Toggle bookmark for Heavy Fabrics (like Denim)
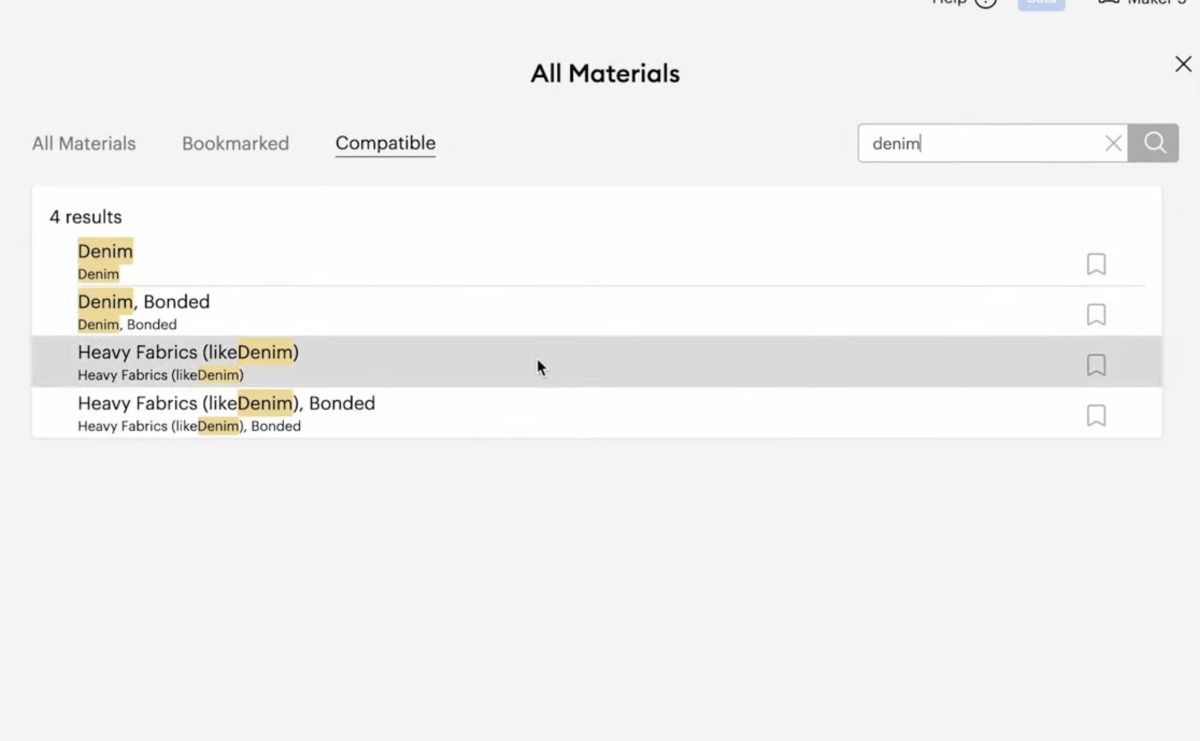1200x741 pixels. (x=1096, y=365)
